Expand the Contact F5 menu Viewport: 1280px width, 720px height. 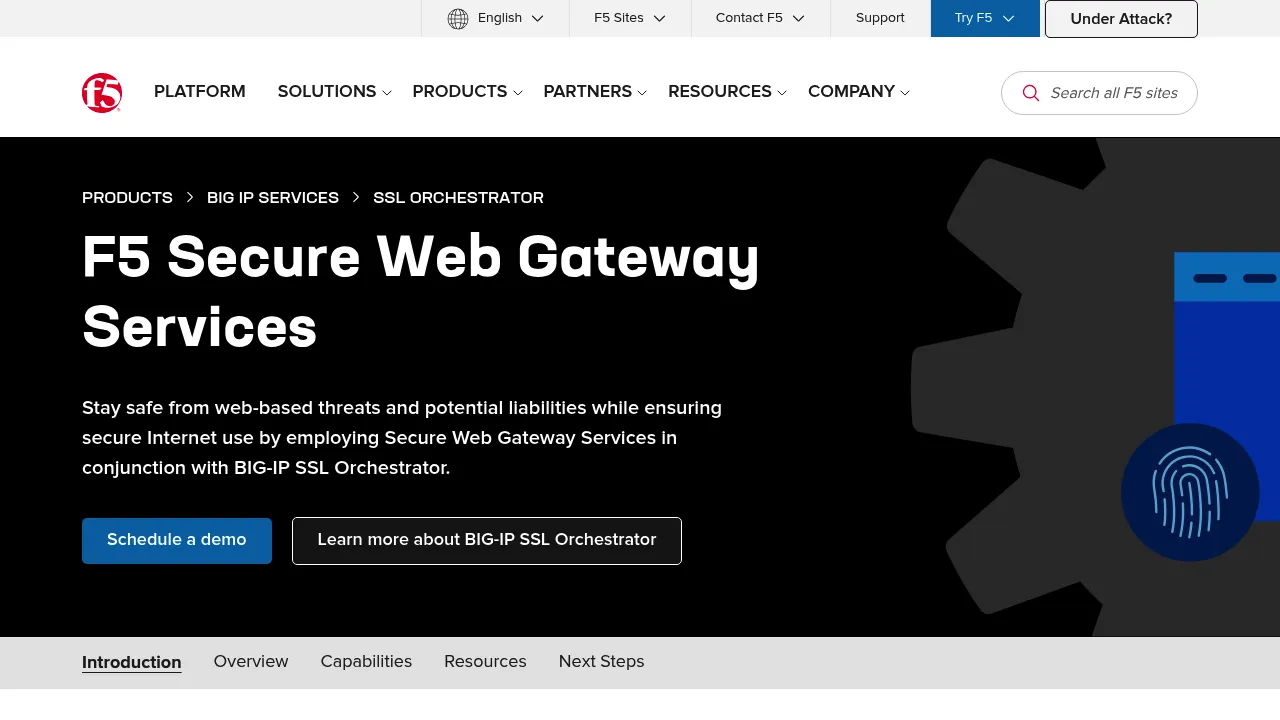760,18
